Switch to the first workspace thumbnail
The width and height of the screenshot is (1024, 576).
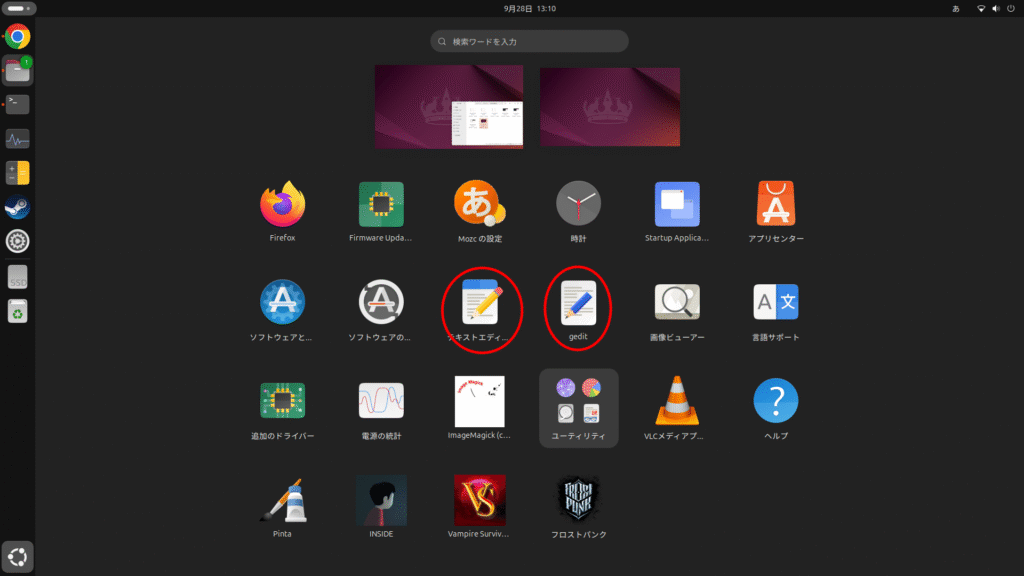click(449, 106)
